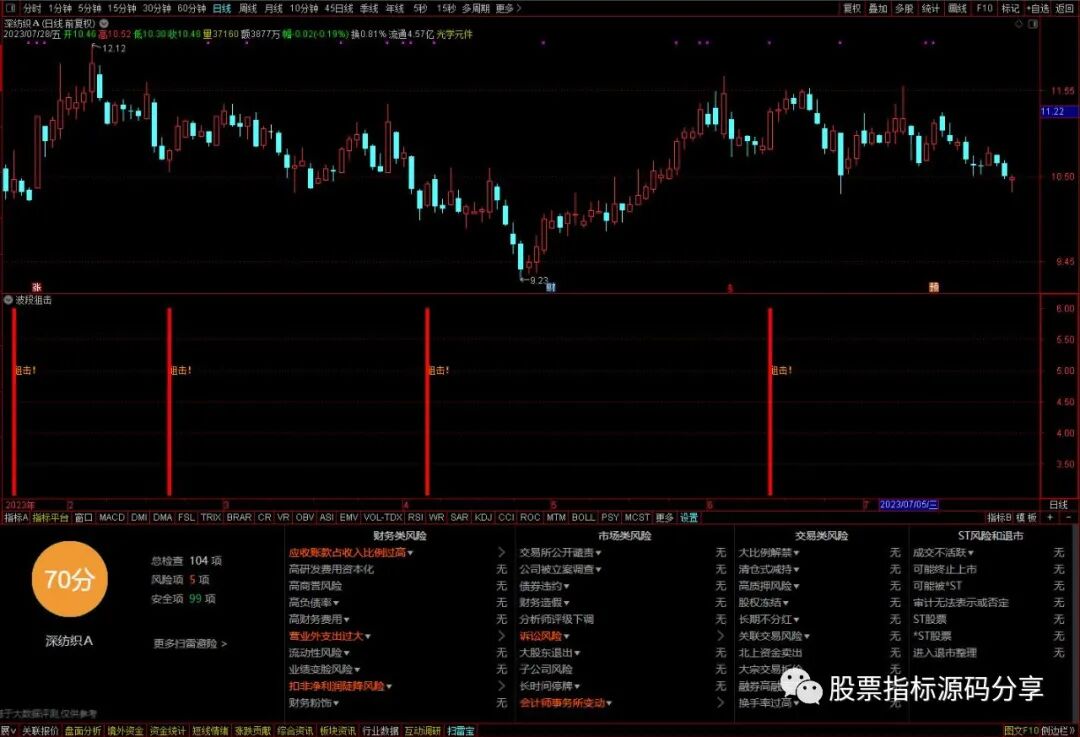
Task: Select the 窗口 indicator window button
Action: [83, 517]
